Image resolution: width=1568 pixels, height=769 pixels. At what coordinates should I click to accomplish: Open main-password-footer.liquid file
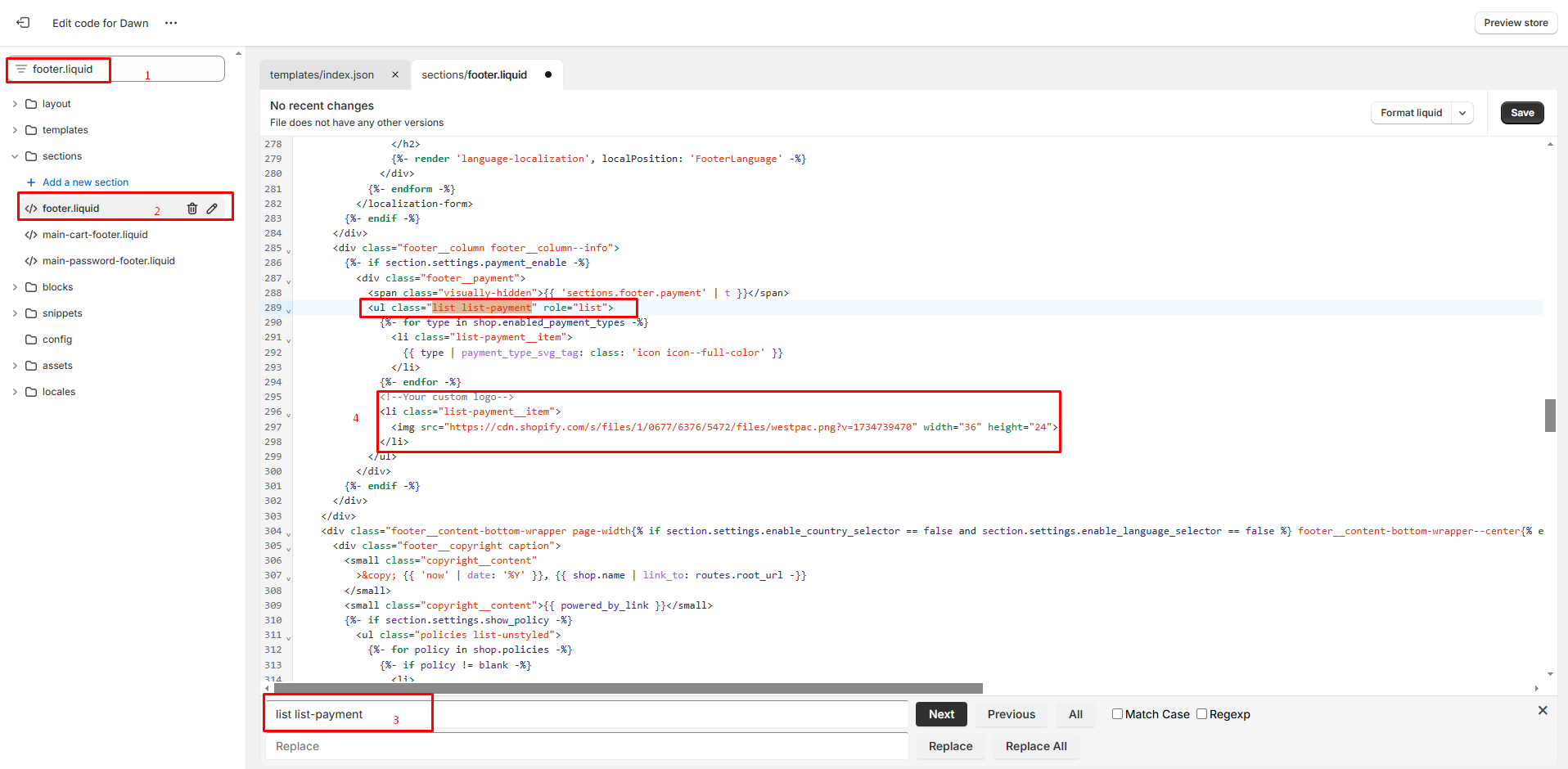[x=108, y=261]
